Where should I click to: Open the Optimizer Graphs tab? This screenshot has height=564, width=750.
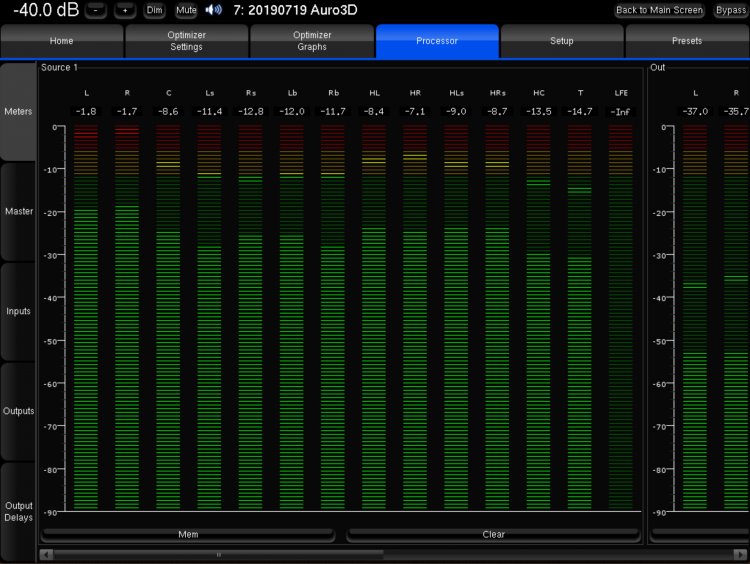coord(312,41)
